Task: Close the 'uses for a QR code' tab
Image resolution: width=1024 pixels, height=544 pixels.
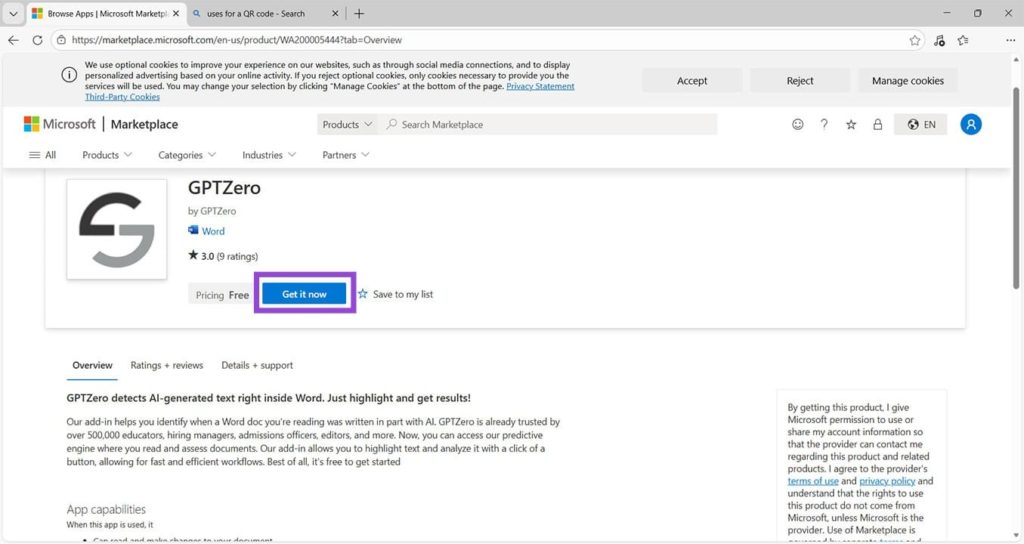Action: pos(335,13)
